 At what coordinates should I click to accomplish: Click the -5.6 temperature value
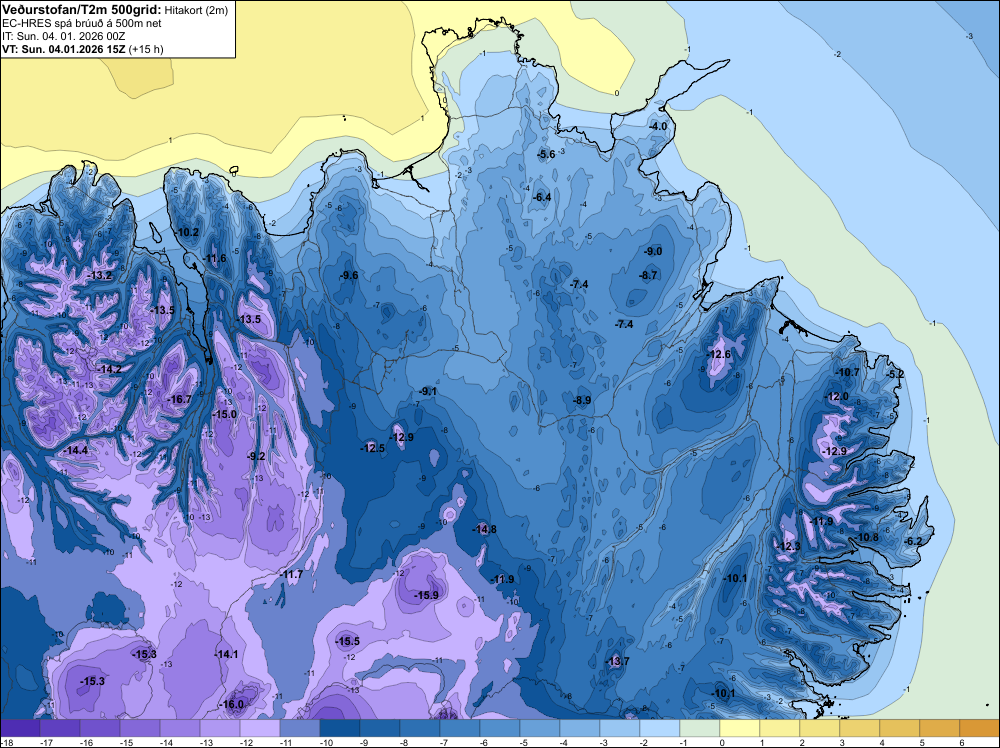tap(546, 154)
